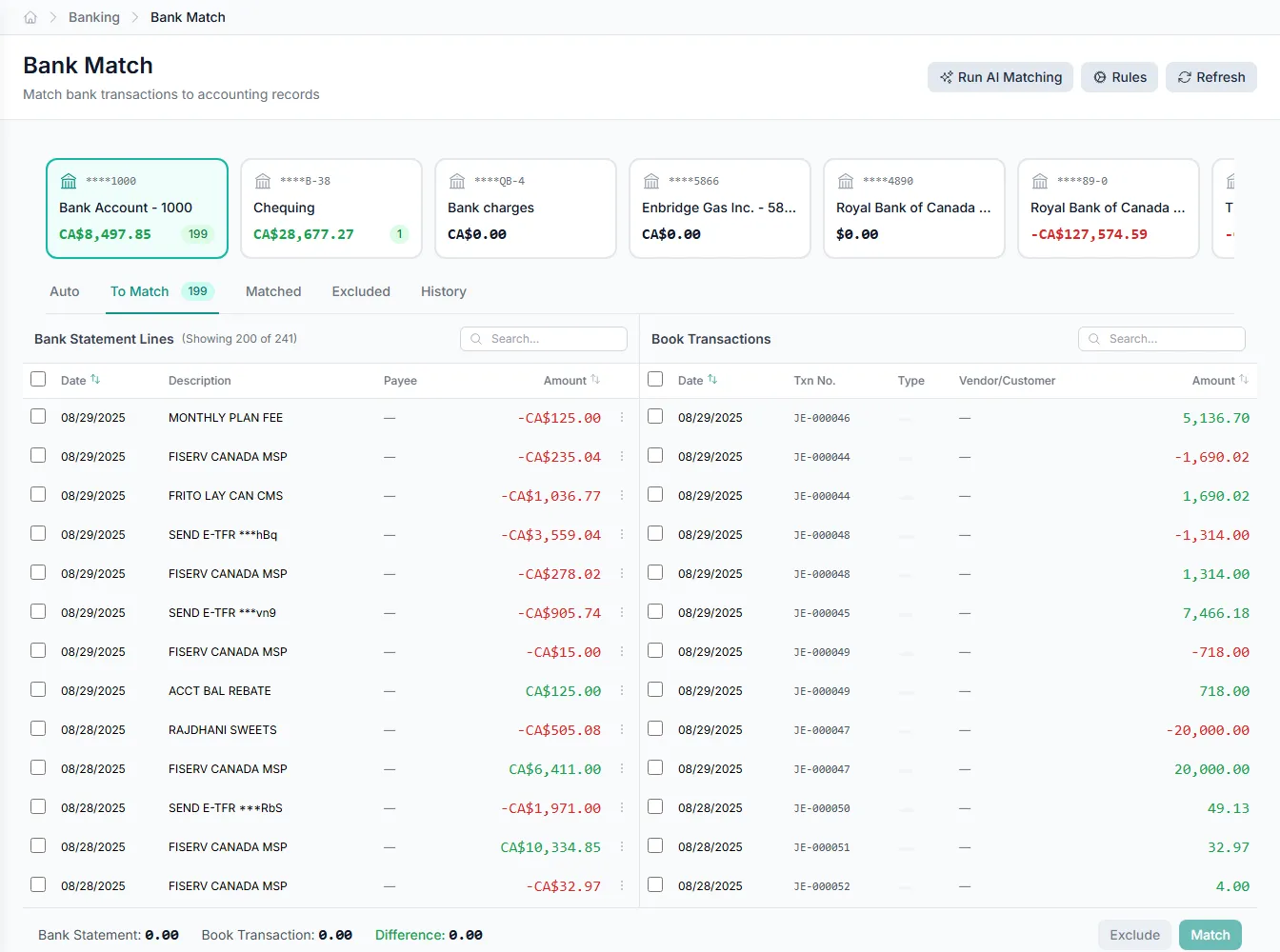Click bank icon on Enbridge Gas card
This screenshot has height=952, width=1280.
pyautogui.click(x=651, y=181)
